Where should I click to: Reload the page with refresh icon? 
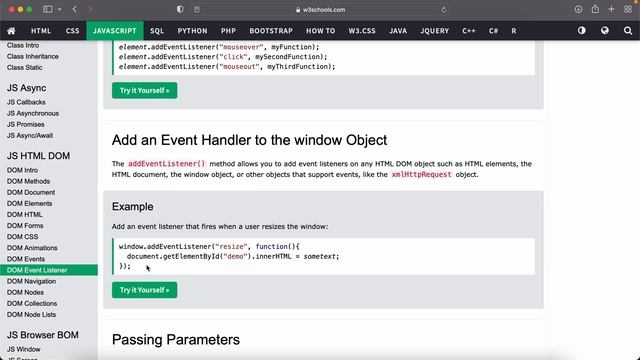[x=444, y=10]
